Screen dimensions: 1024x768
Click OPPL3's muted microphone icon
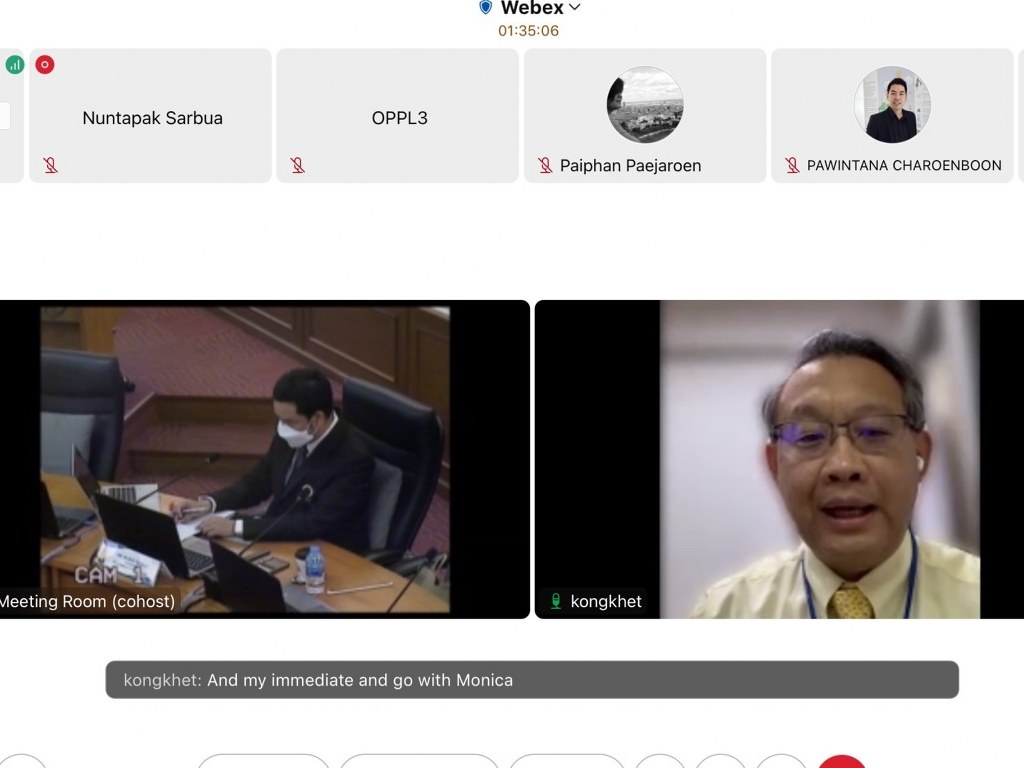click(x=297, y=165)
